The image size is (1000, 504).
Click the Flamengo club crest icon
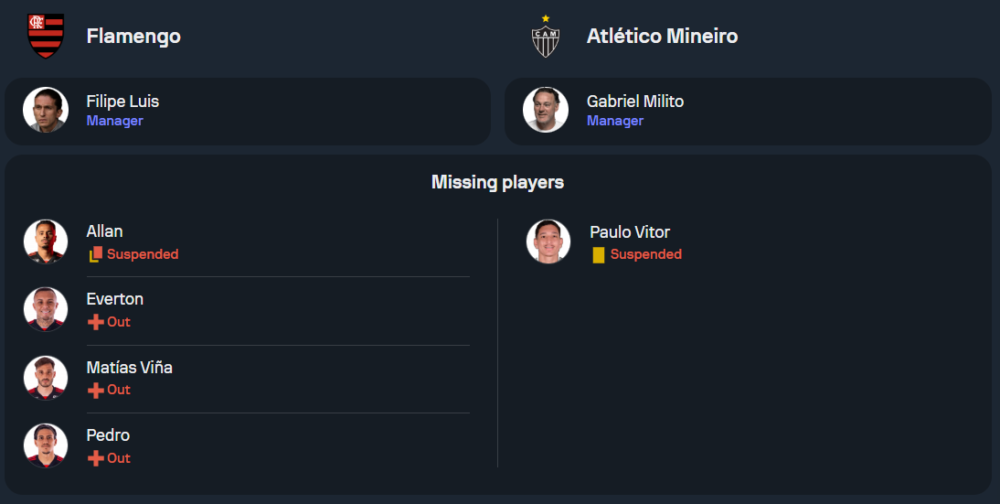pyautogui.click(x=45, y=36)
